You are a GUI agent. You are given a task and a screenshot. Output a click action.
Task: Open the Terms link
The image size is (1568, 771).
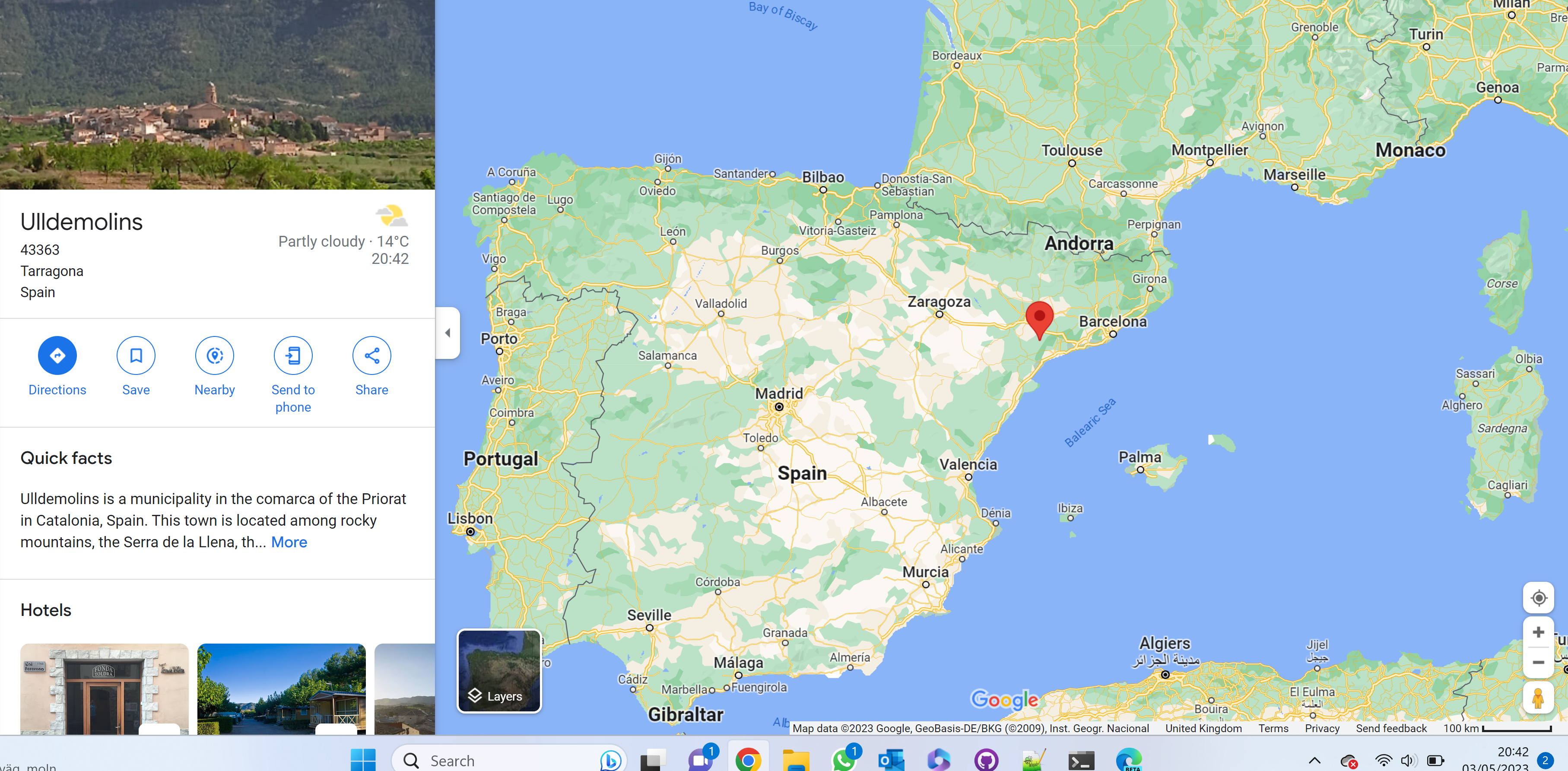pyautogui.click(x=1273, y=728)
